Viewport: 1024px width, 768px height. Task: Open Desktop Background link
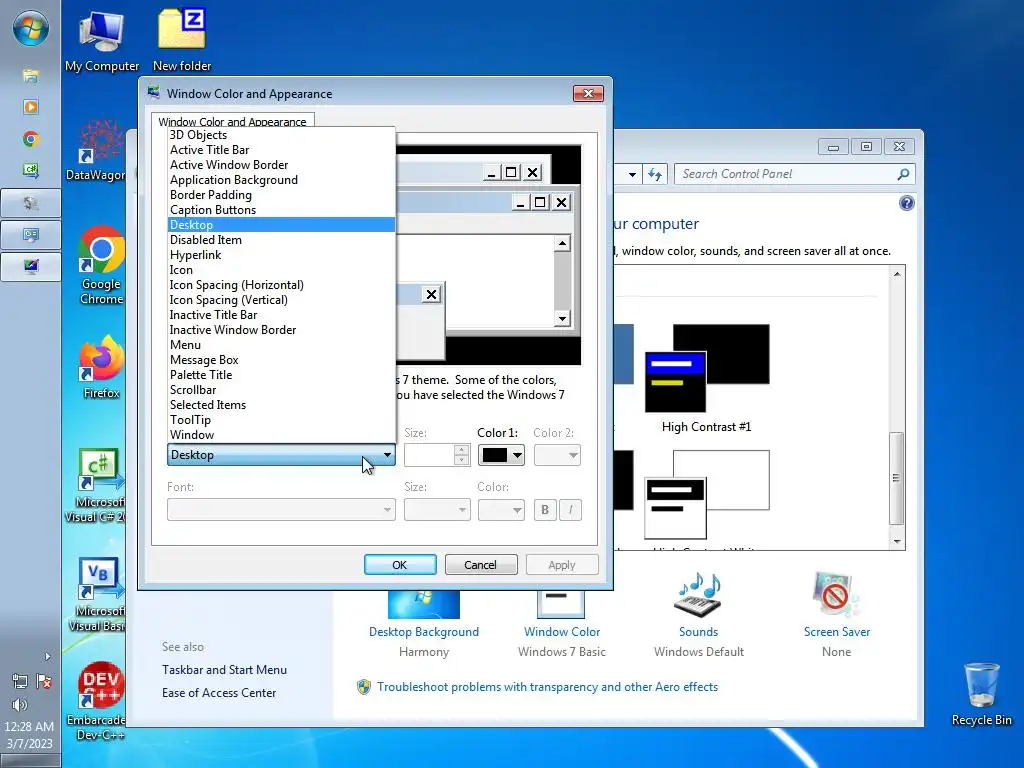coord(424,632)
